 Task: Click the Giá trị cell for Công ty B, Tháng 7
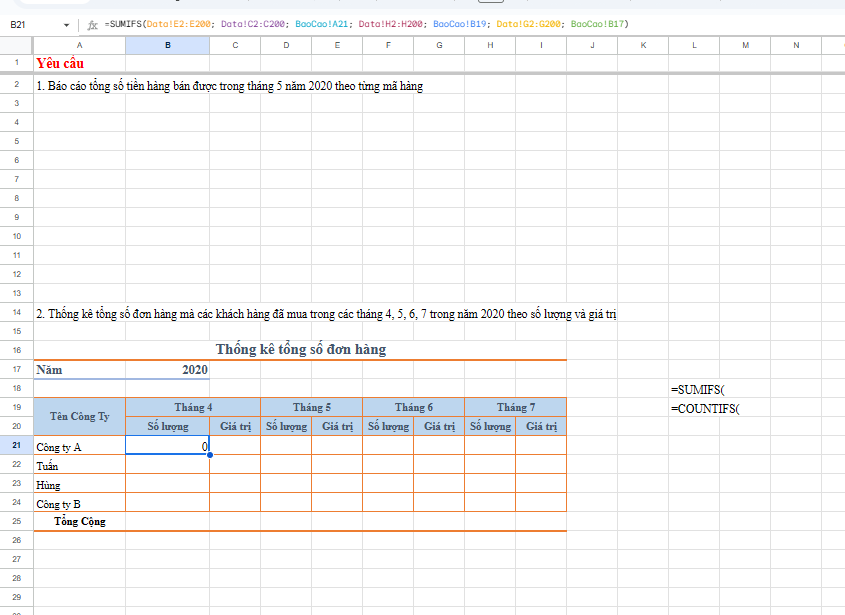(x=541, y=503)
